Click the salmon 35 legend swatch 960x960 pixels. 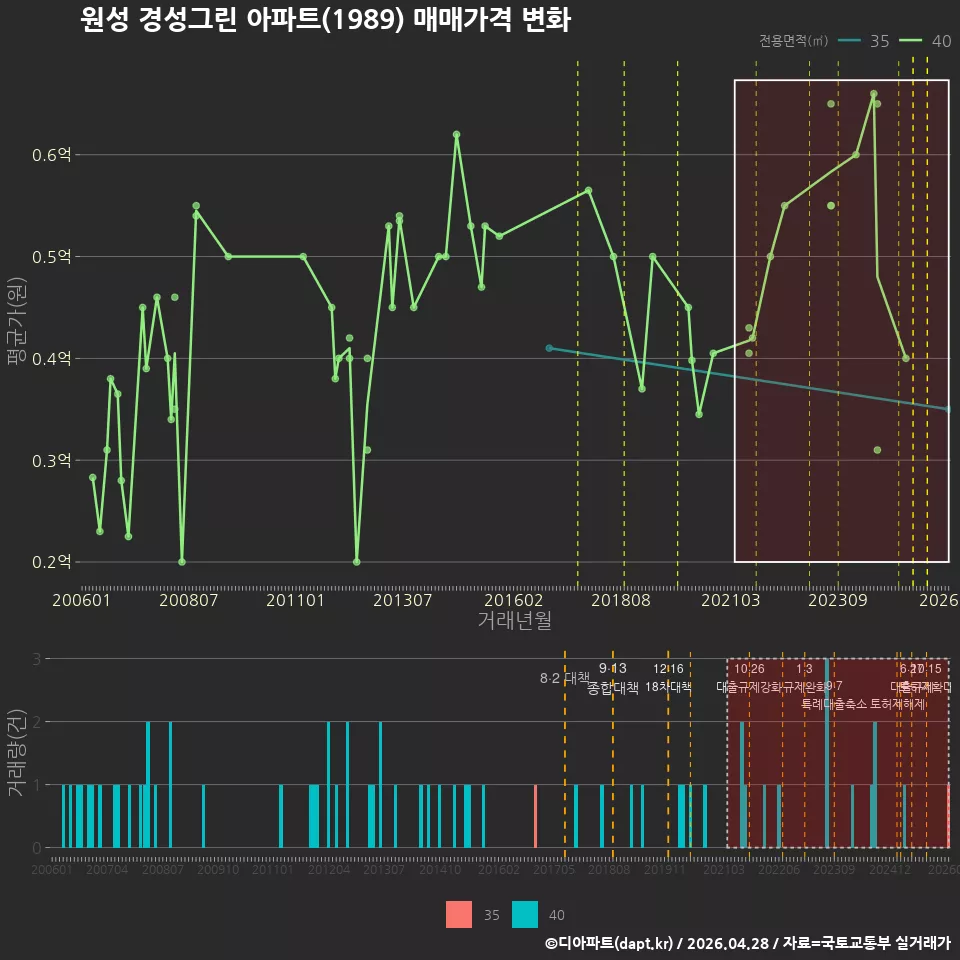459,915
